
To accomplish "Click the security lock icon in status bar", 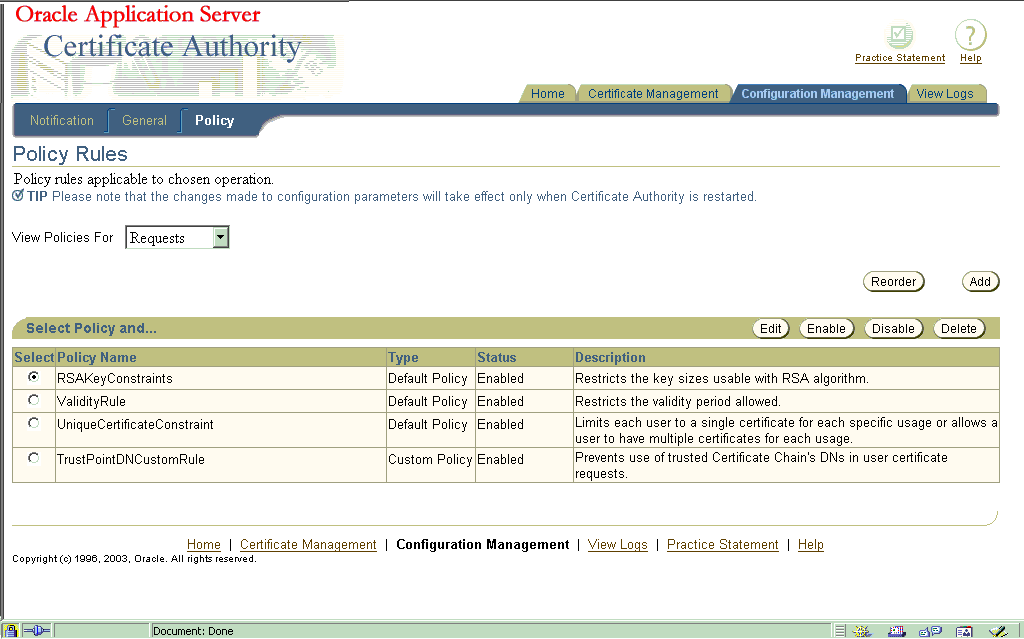I will click(x=11, y=631).
